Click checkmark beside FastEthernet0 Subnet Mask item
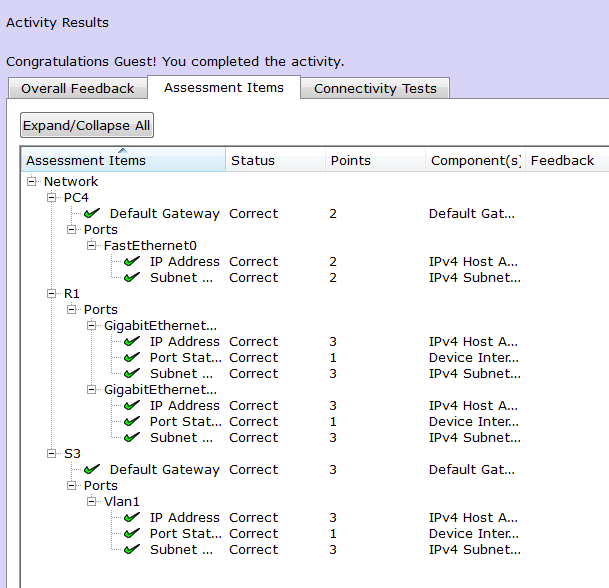 pos(132,277)
